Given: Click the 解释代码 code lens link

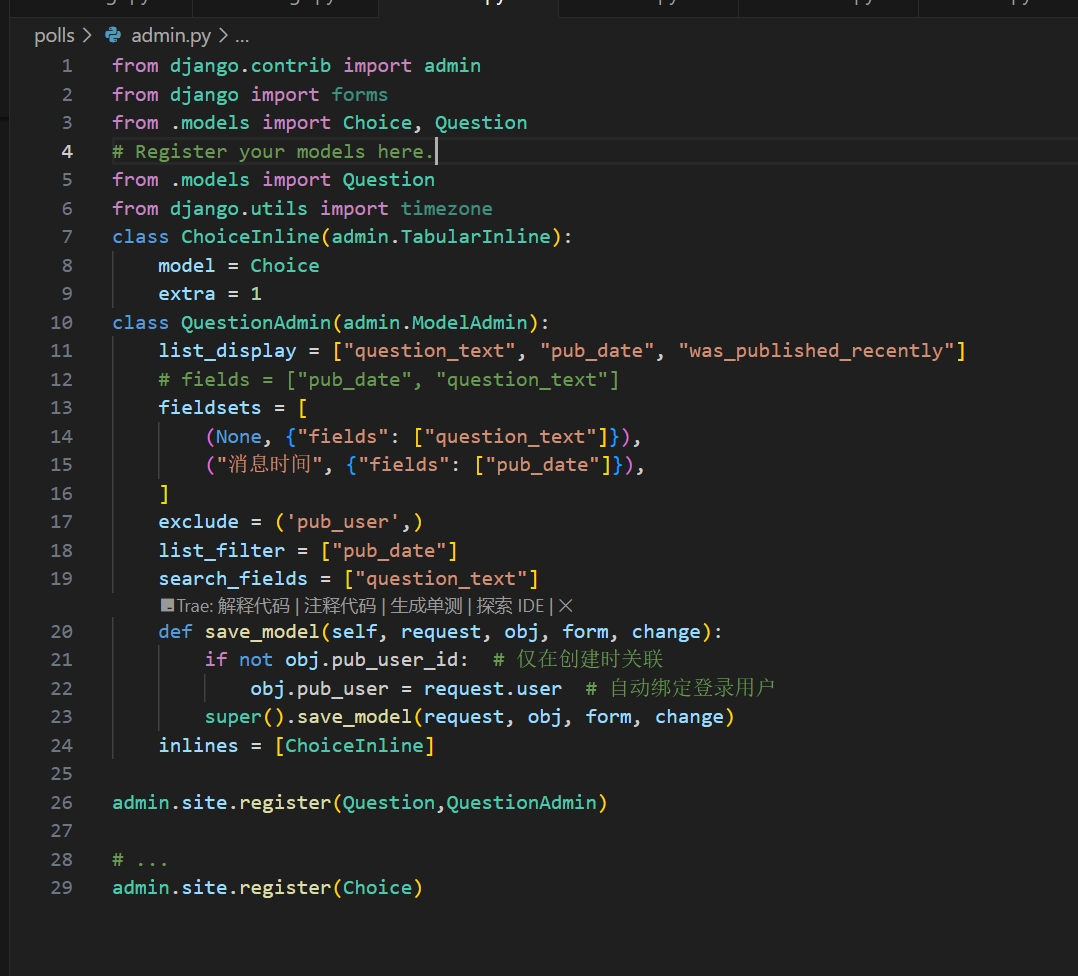Looking at the screenshot, I should [254, 606].
